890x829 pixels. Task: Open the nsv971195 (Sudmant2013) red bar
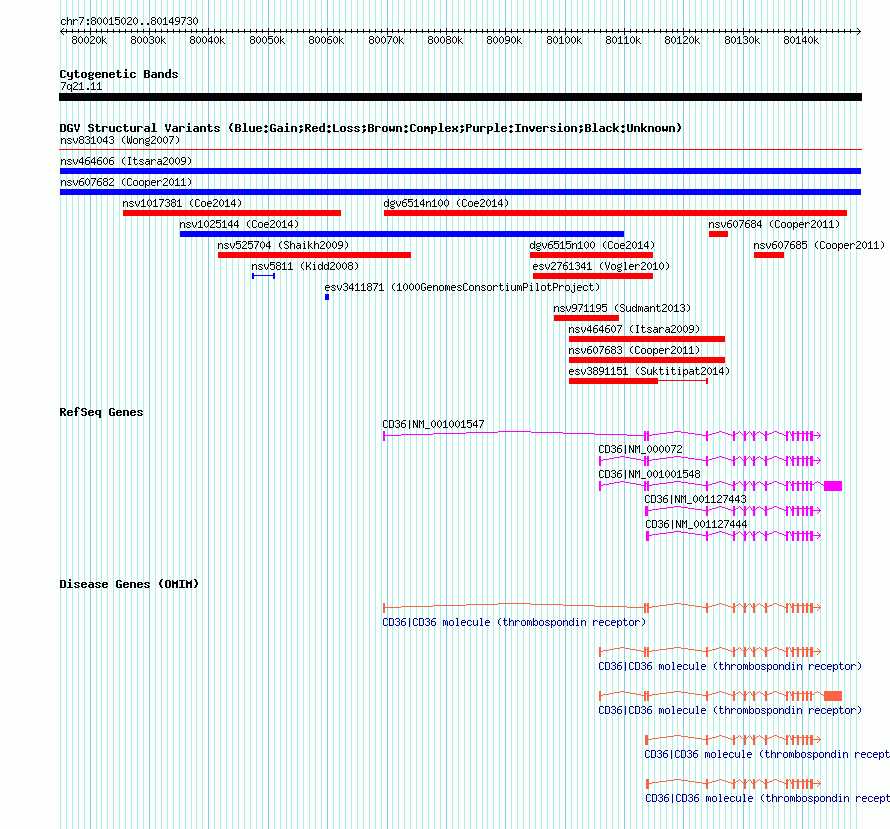[586, 318]
